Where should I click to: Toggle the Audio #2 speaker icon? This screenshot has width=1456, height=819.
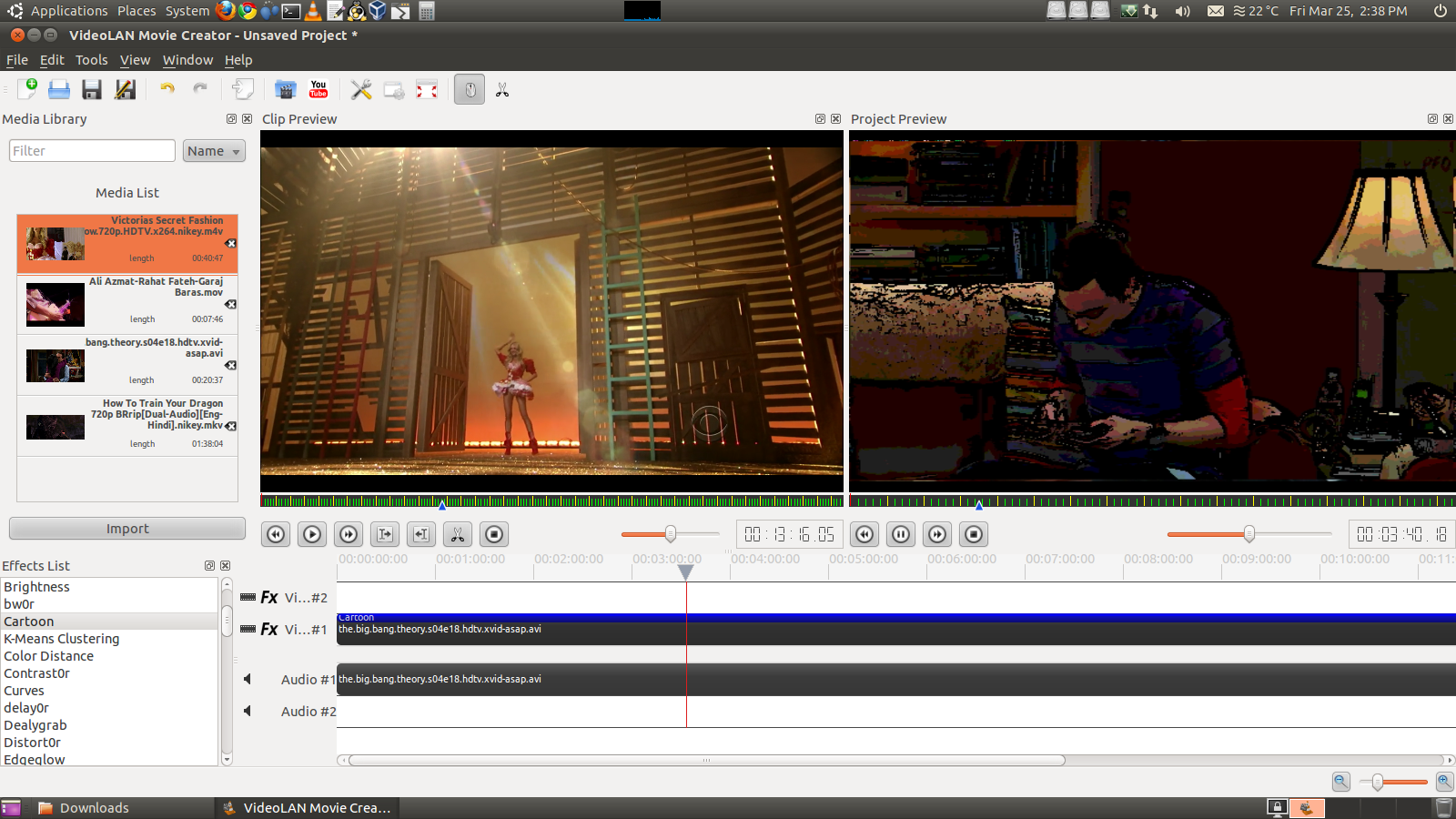248,711
